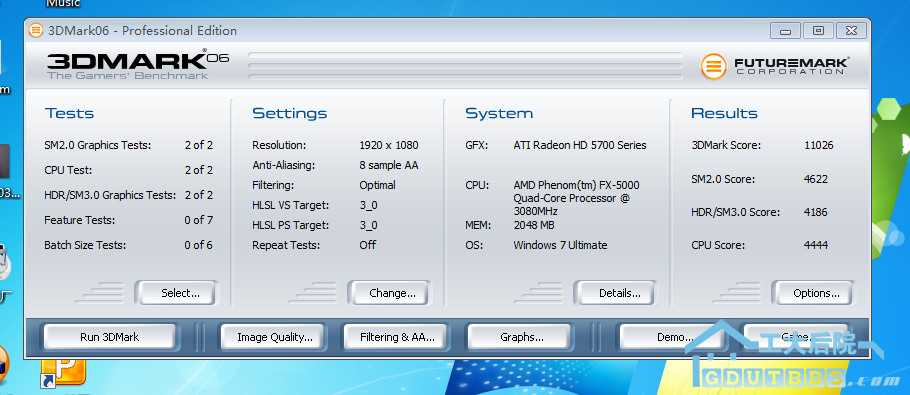Click the 'Feature Tests:' label
This screenshot has width=910, height=395.
(x=80, y=220)
